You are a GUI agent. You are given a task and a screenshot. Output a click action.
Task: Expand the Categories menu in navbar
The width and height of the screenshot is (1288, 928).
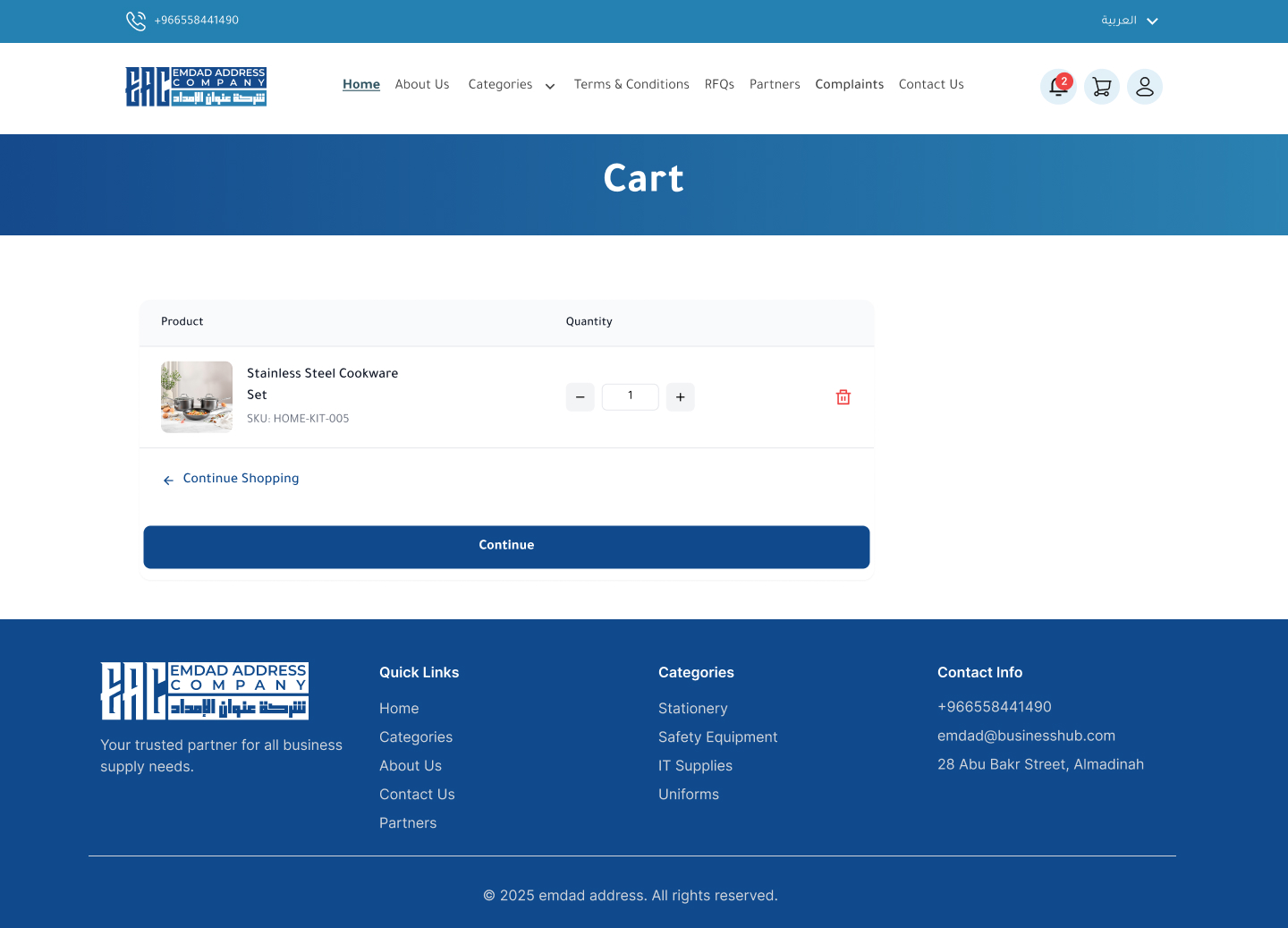click(x=512, y=85)
